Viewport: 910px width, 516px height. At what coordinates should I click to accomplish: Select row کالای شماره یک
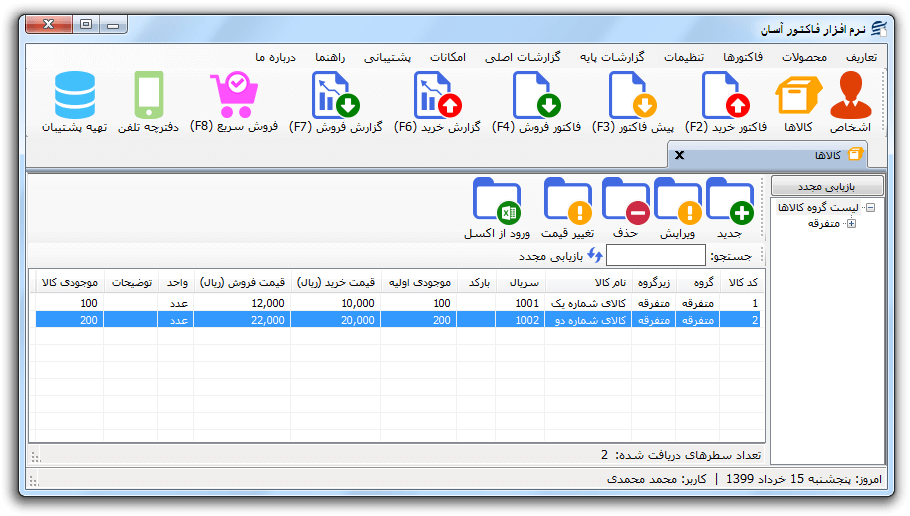tap(398, 303)
